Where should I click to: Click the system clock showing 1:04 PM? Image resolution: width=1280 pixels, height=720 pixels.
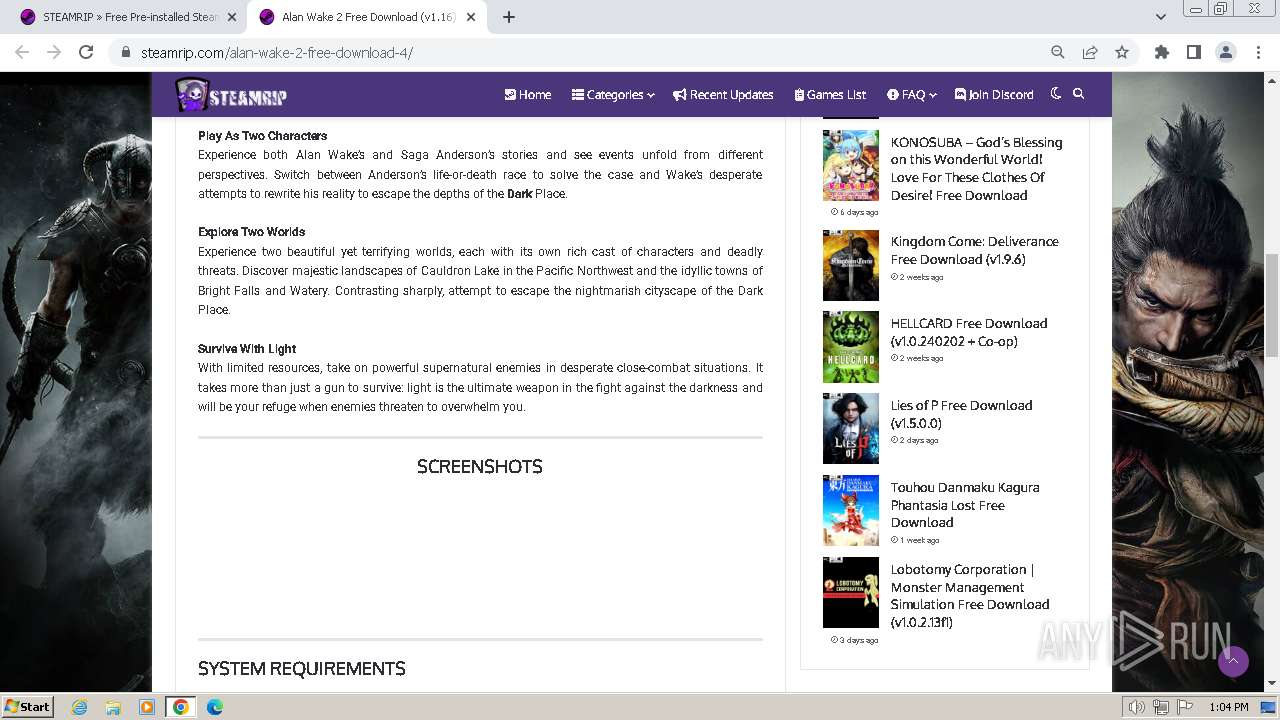click(x=1228, y=707)
